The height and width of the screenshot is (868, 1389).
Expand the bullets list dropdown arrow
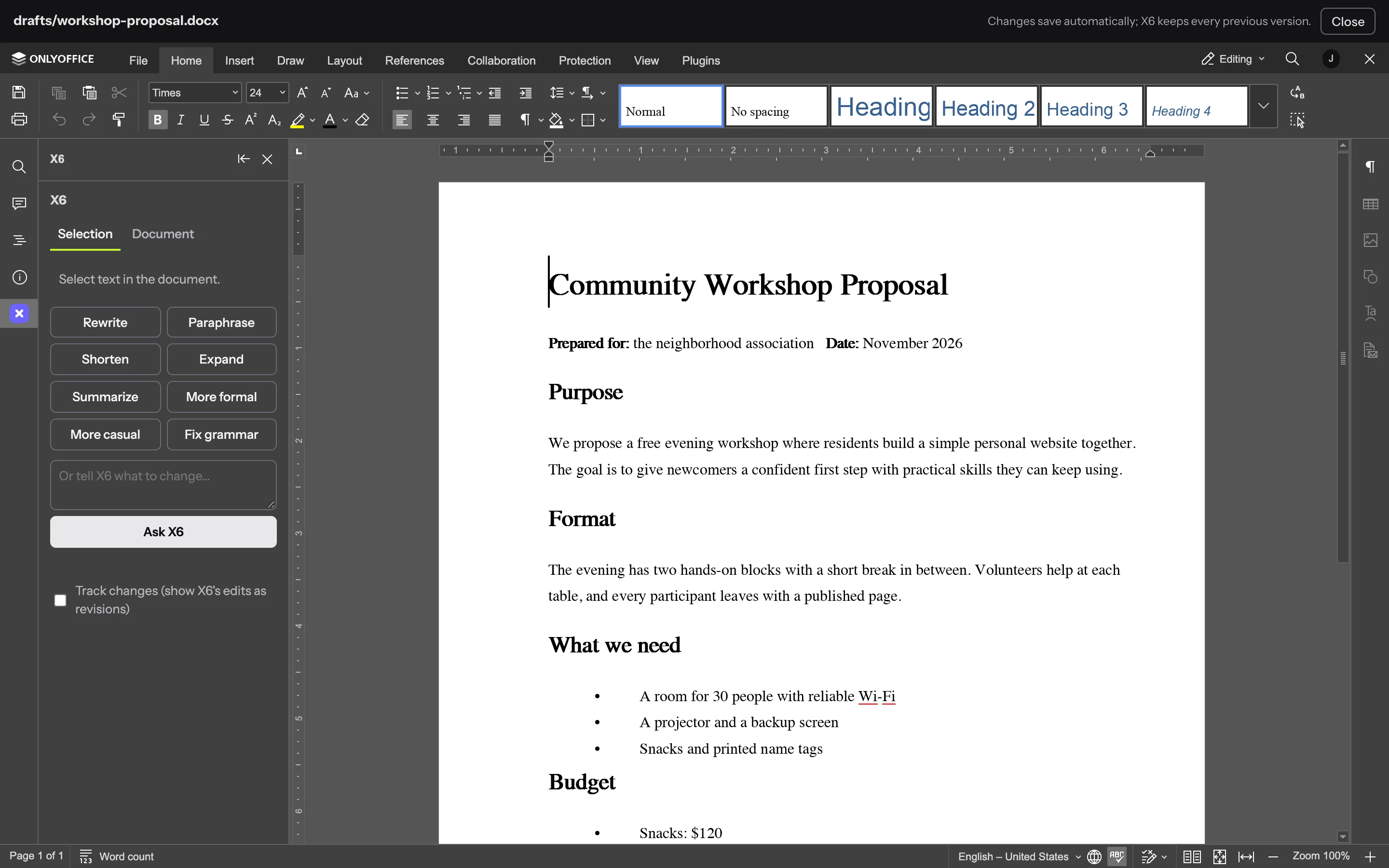[417, 93]
